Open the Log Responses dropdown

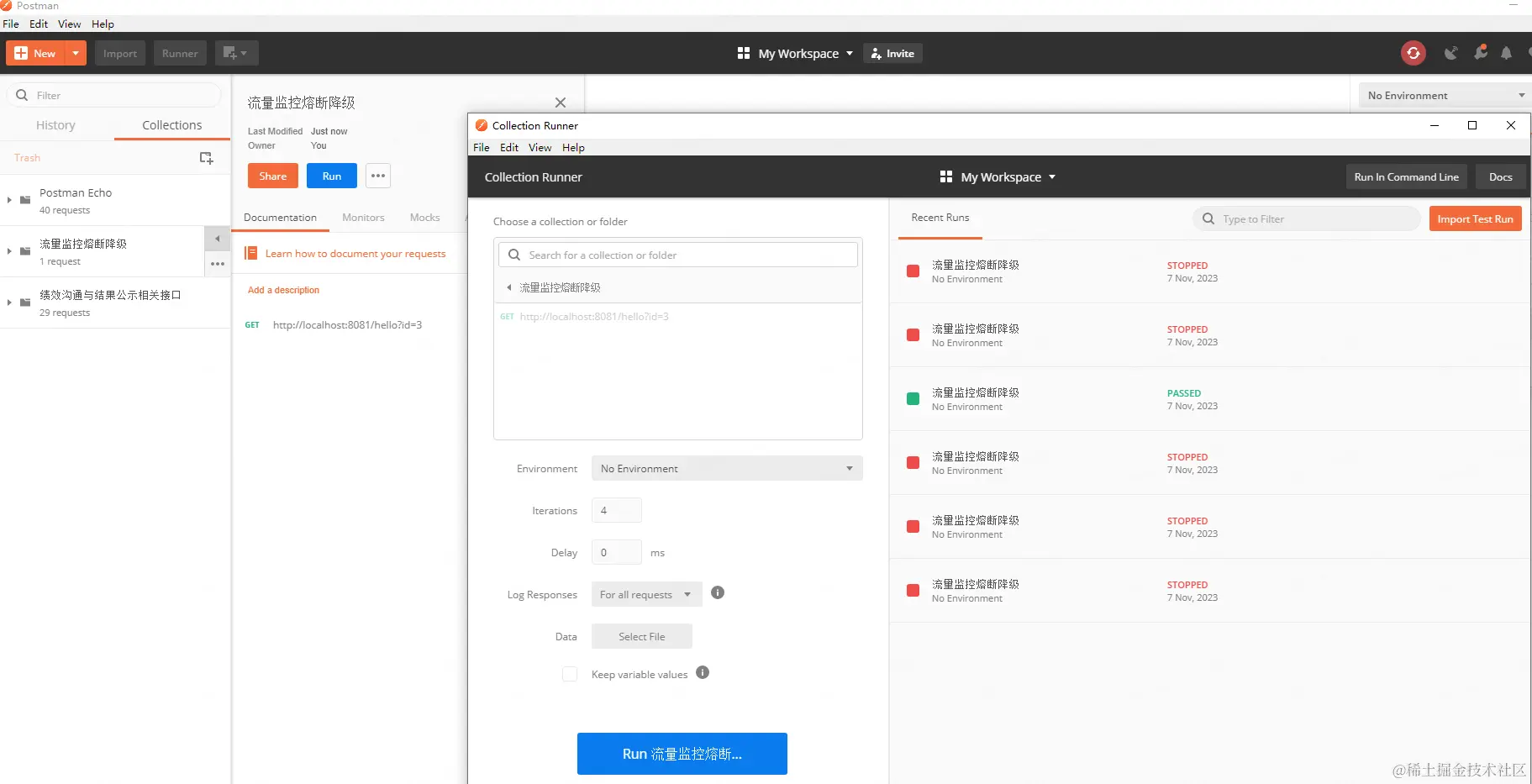646,594
